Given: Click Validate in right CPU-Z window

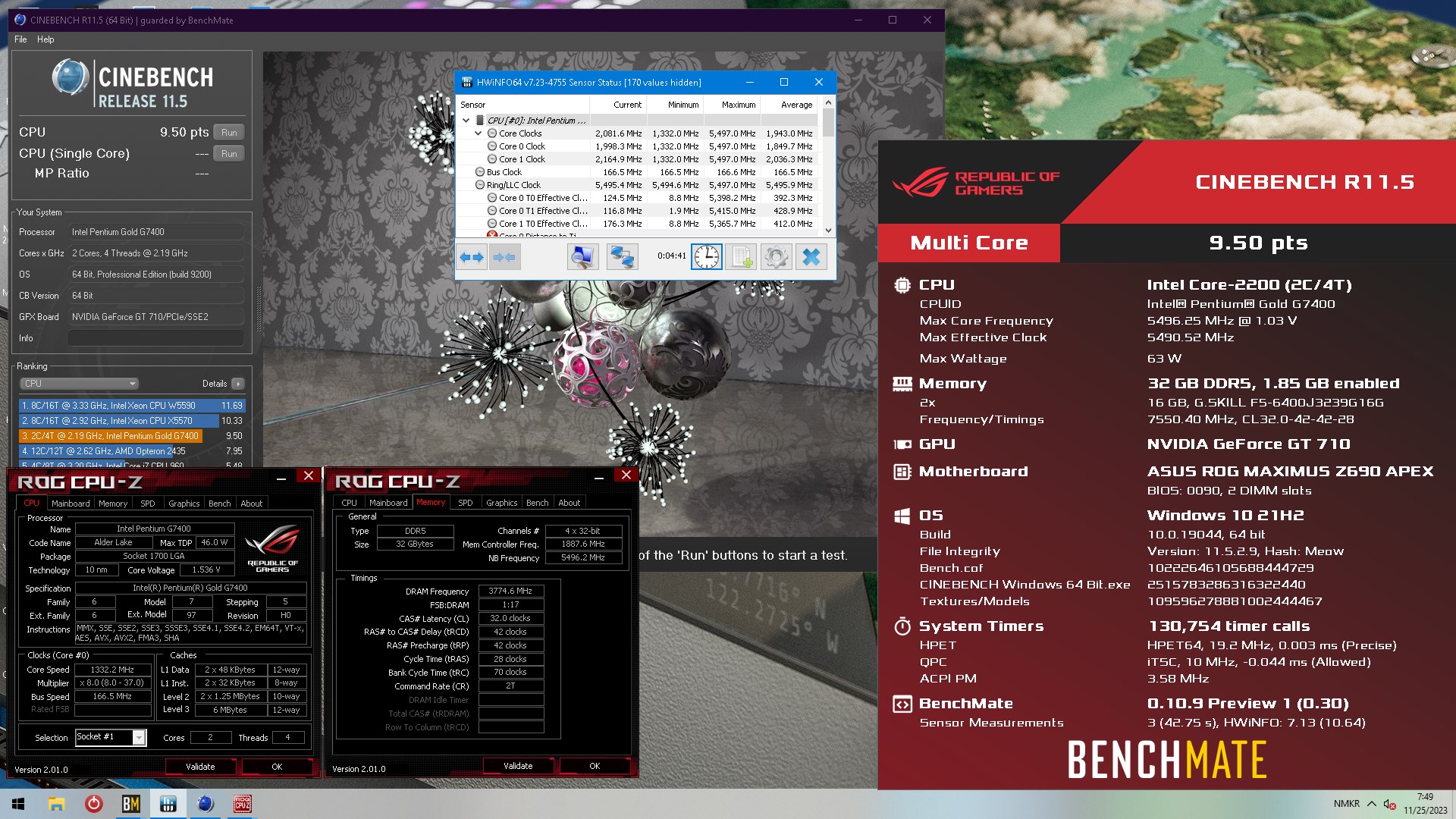Looking at the screenshot, I should tap(518, 766).
